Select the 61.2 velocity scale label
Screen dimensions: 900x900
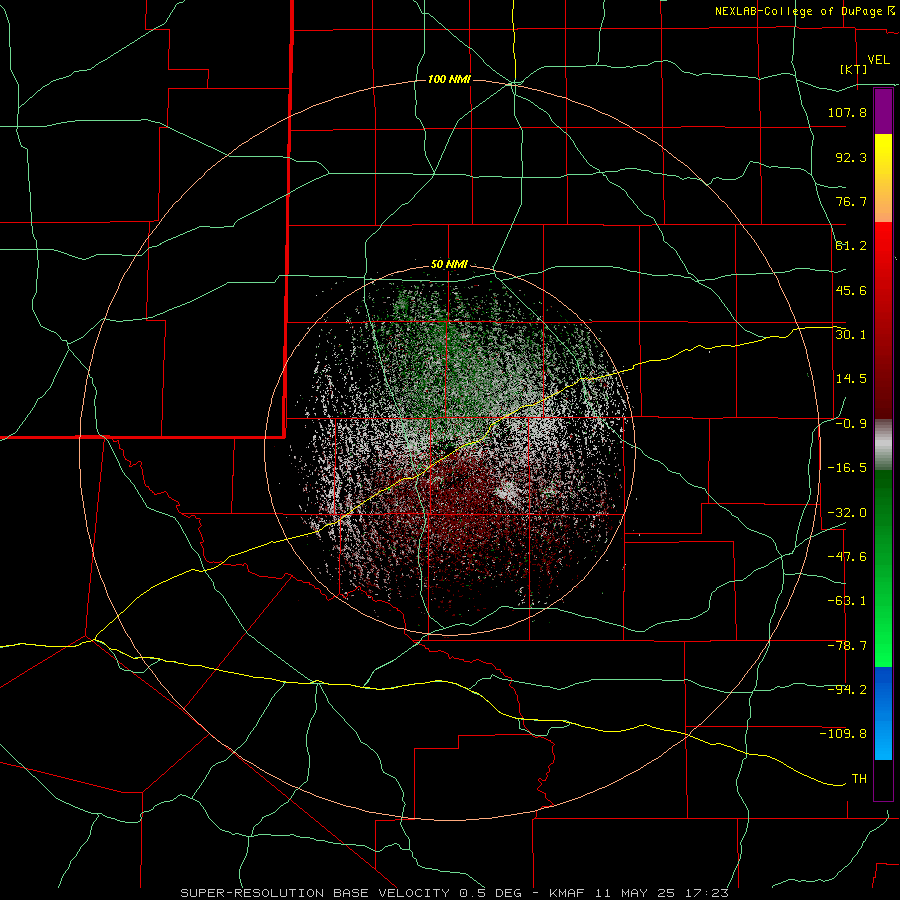pyautogui.click(x=851, y=246)
